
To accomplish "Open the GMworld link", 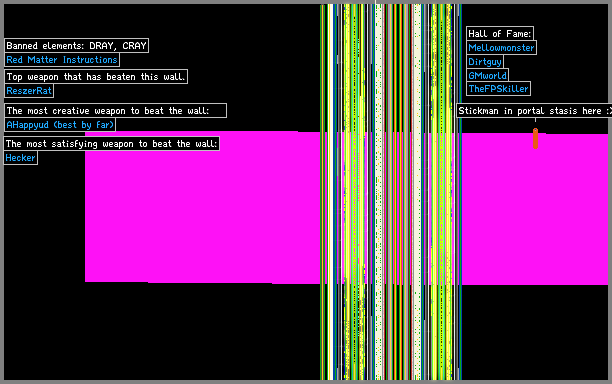I will (x=487, y=75).
